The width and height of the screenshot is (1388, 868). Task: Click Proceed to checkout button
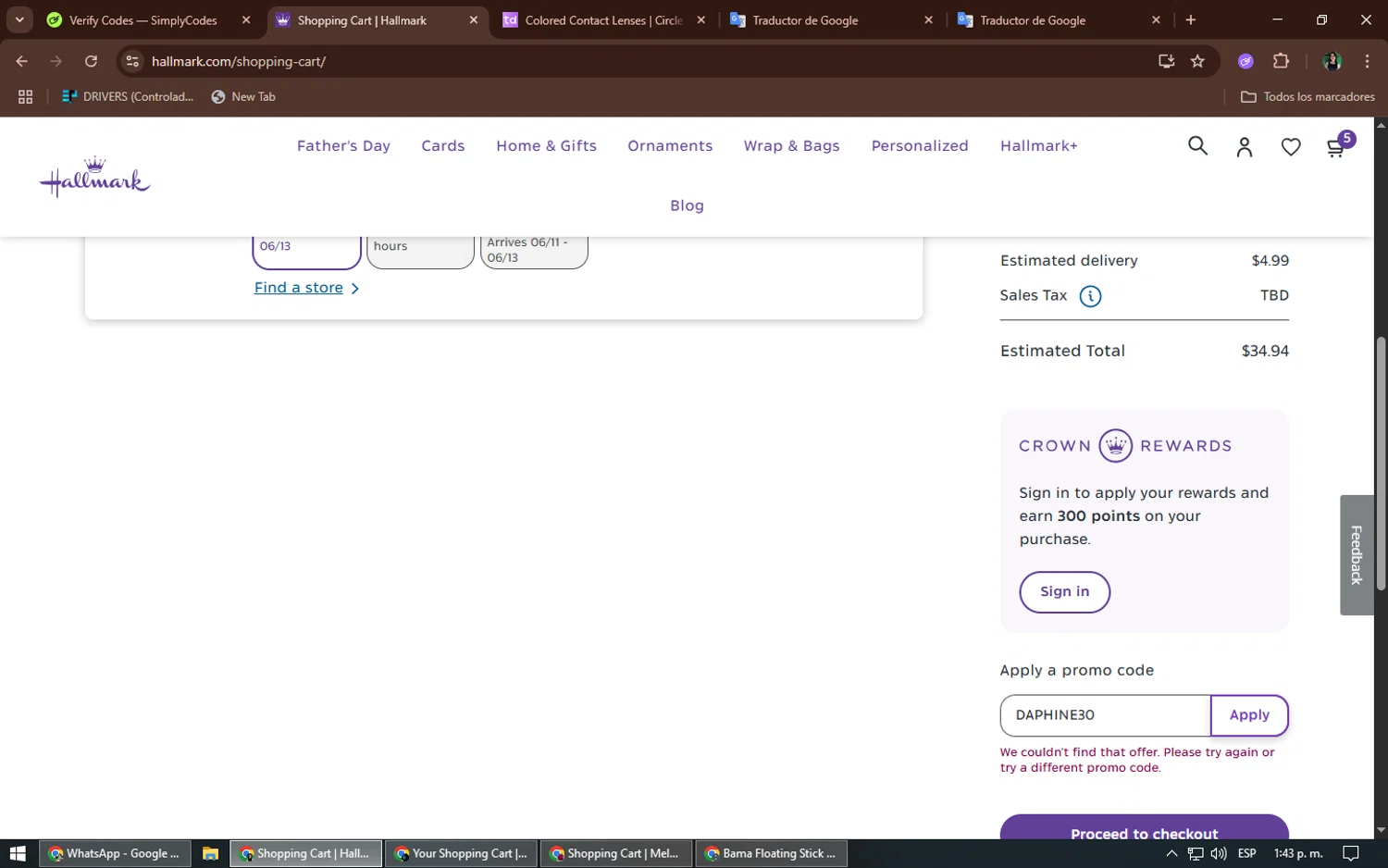click(1144, 827)
